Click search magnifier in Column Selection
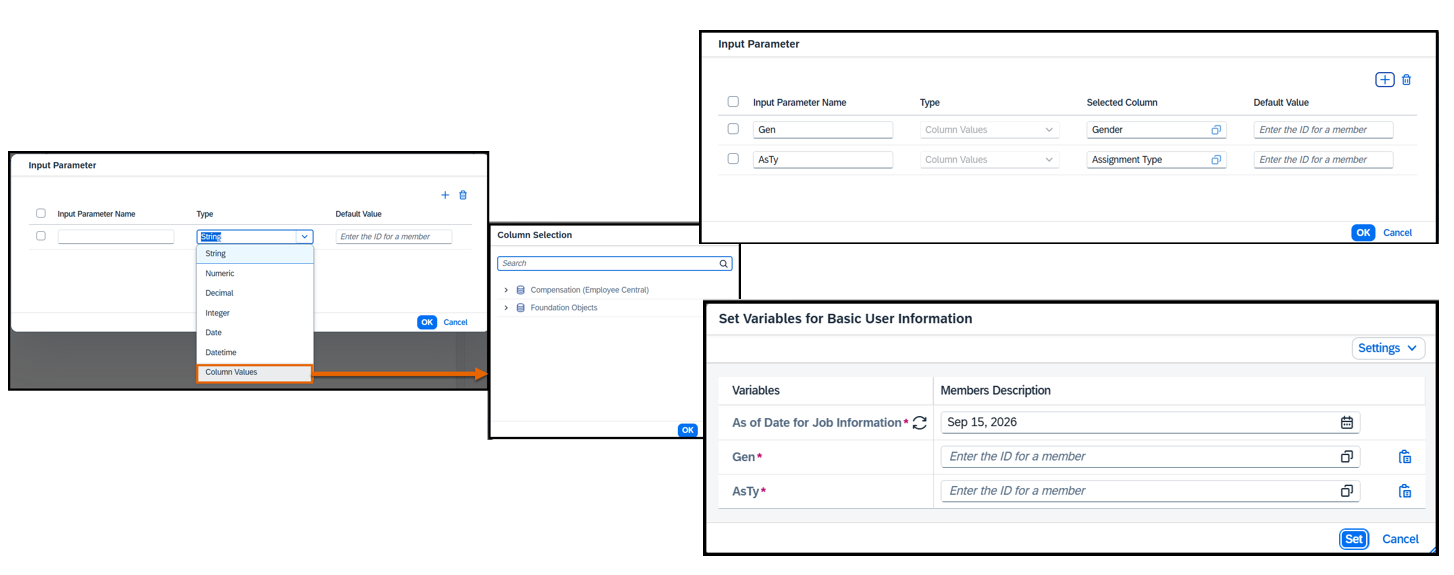 click(724, 264)
